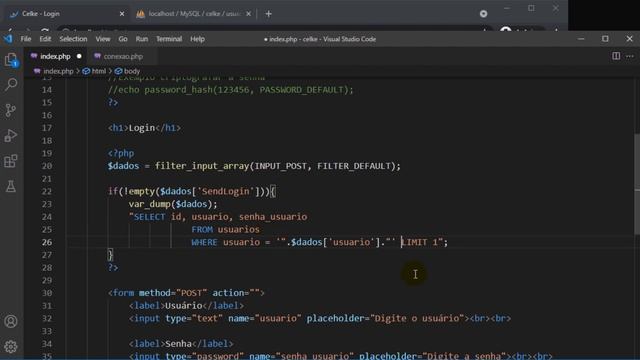Click the Usuário label on line 31
The width and height of the screenshot is (640, 360).
tap(184, 305)
